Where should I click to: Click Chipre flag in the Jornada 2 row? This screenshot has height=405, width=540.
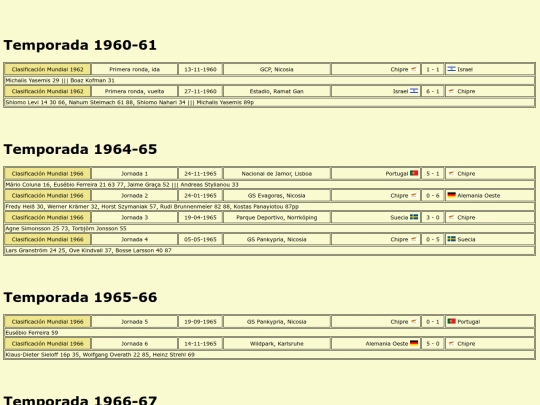tap(414, 195)
